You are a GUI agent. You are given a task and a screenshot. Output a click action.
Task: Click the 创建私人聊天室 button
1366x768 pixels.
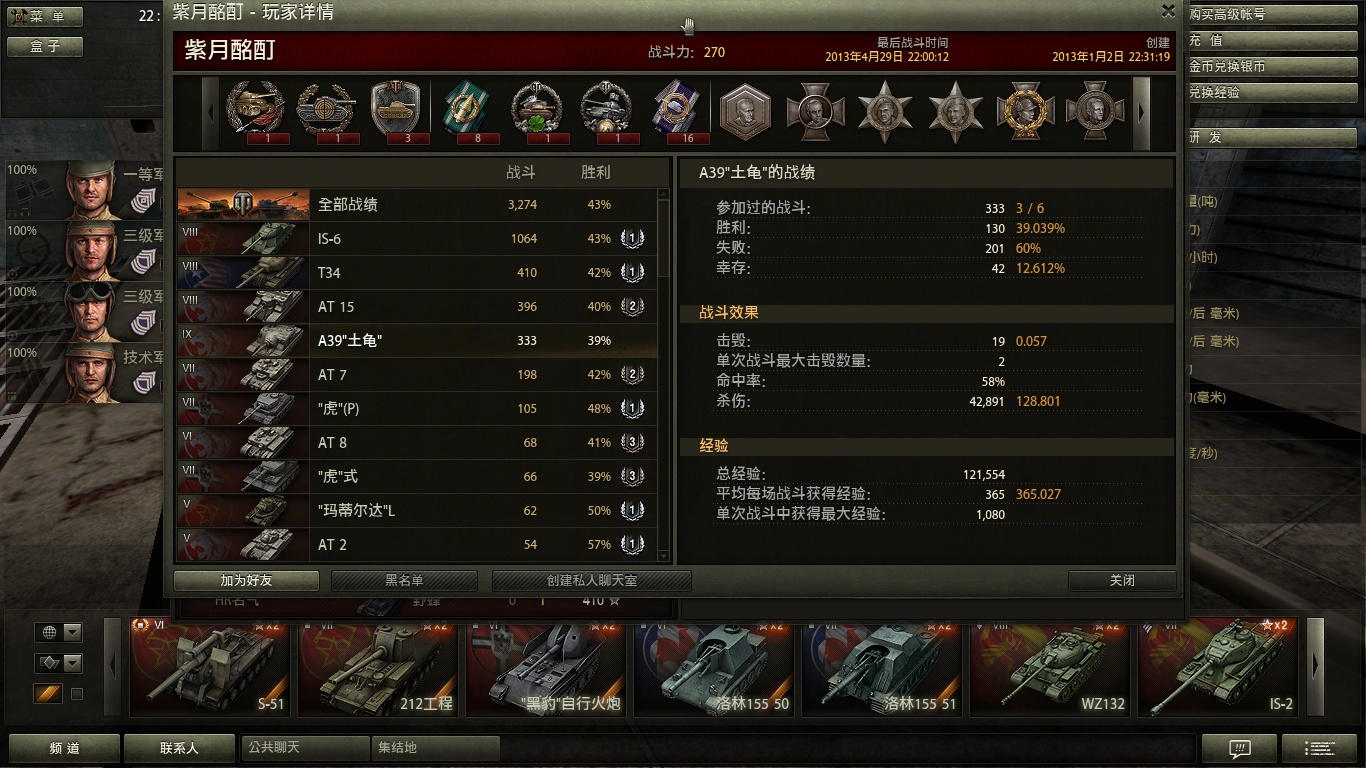[x=592, y=580]
